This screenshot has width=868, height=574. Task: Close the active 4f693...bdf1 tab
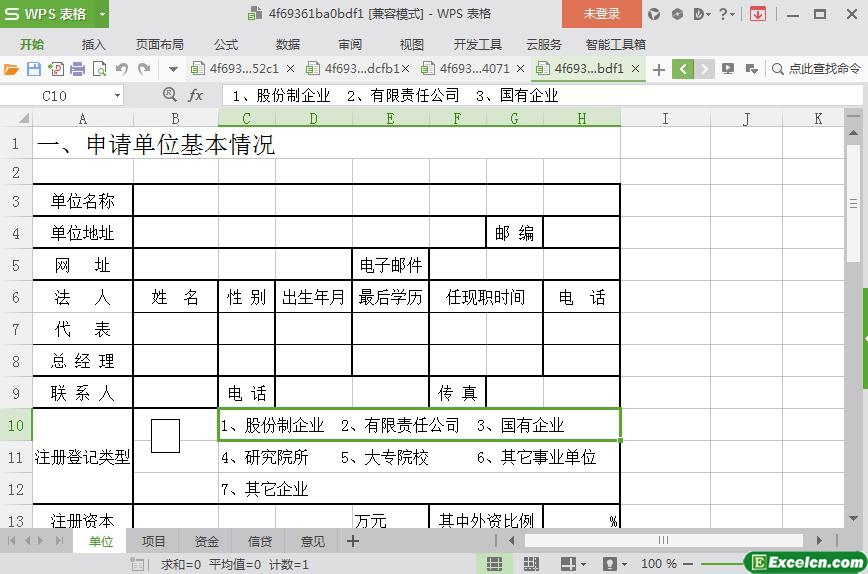pyautogui.click(x=636, y=69)
